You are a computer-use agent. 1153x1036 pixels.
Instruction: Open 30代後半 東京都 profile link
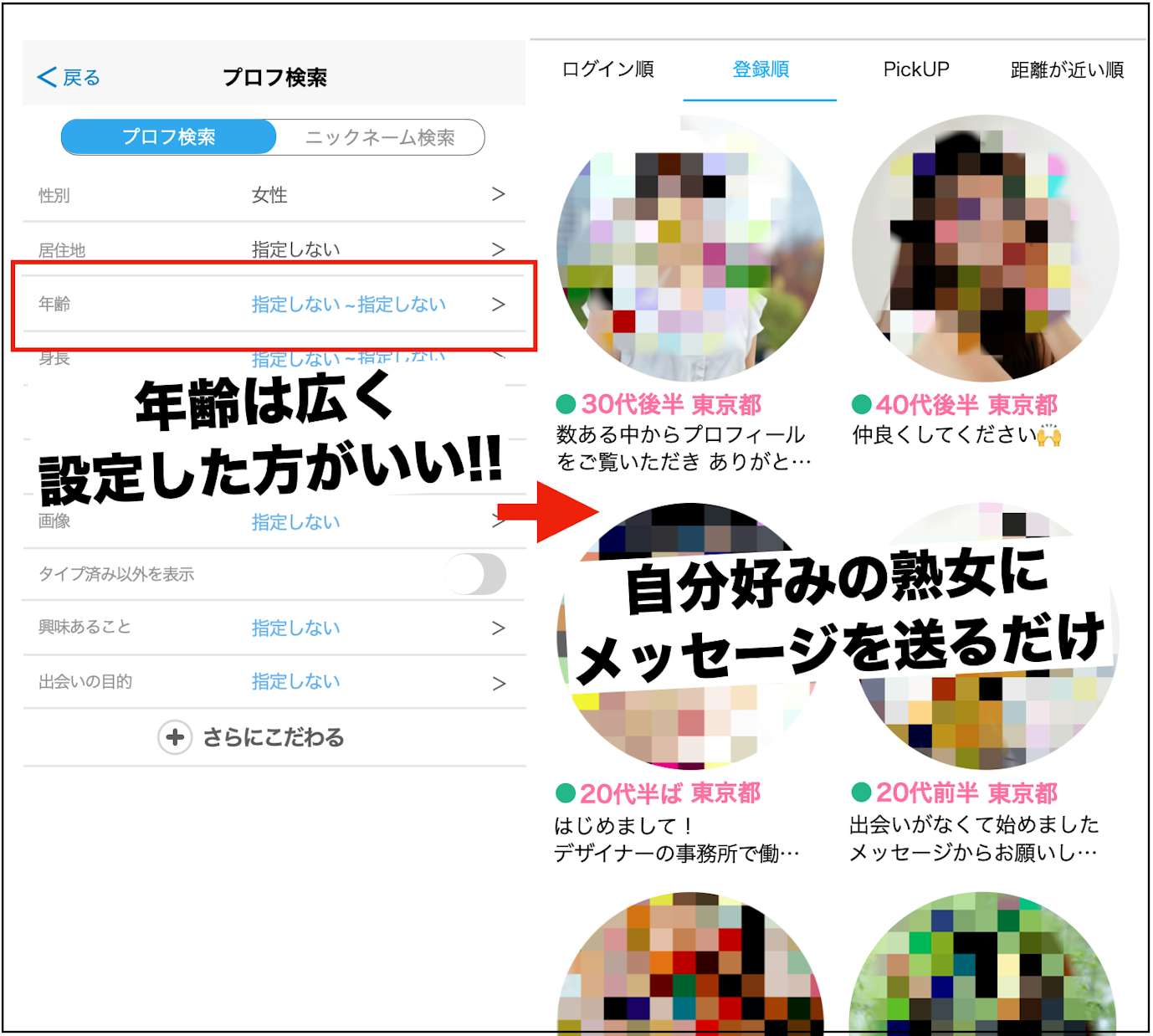click(x=671, y=405)
